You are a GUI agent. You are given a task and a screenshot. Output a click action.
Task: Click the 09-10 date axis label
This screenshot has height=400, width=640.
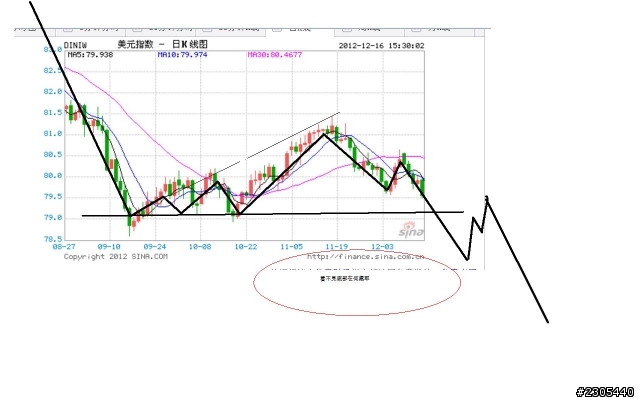(x=109, y=247)
